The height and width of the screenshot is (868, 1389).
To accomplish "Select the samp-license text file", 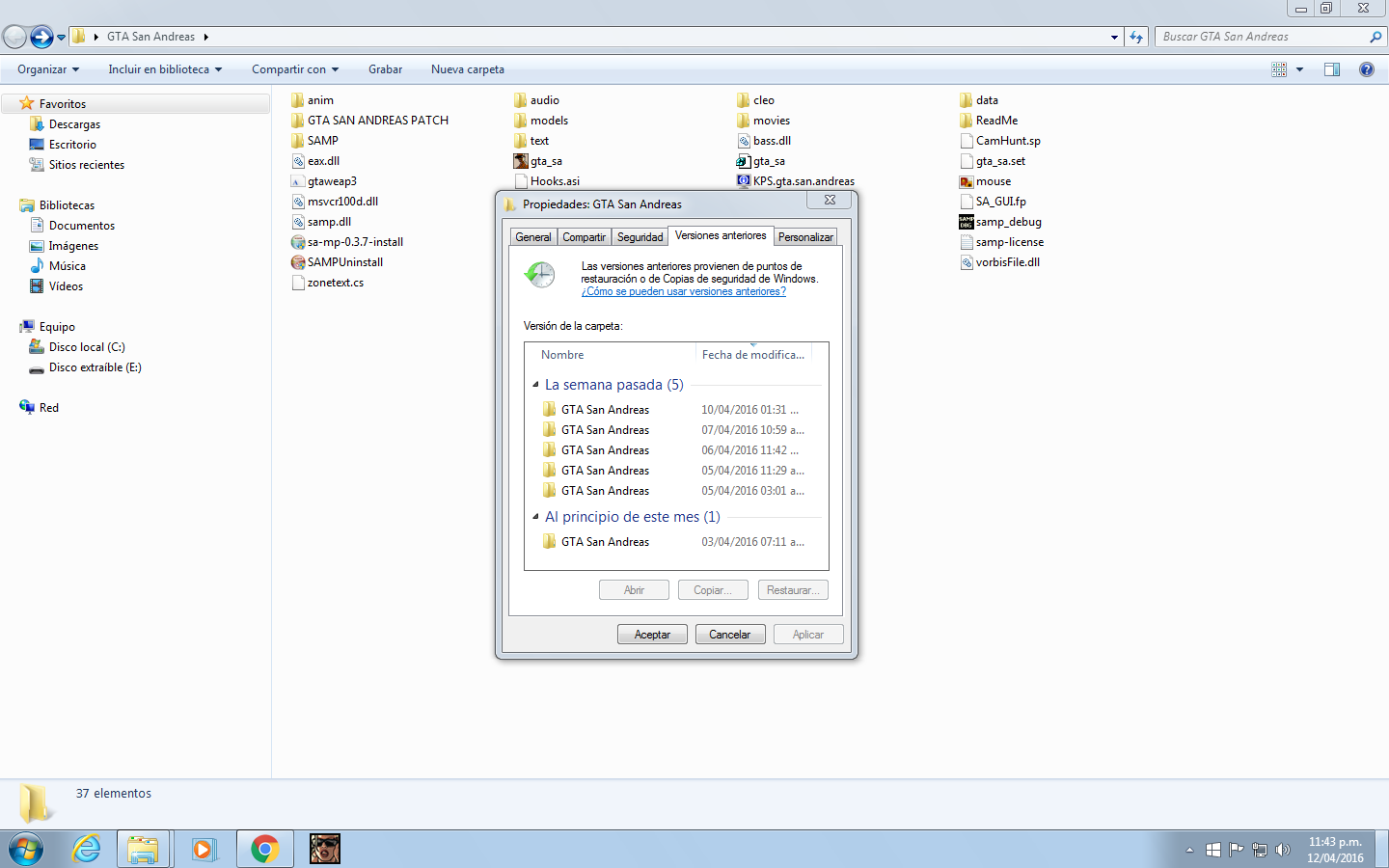I will click(x=1001, y=242).
